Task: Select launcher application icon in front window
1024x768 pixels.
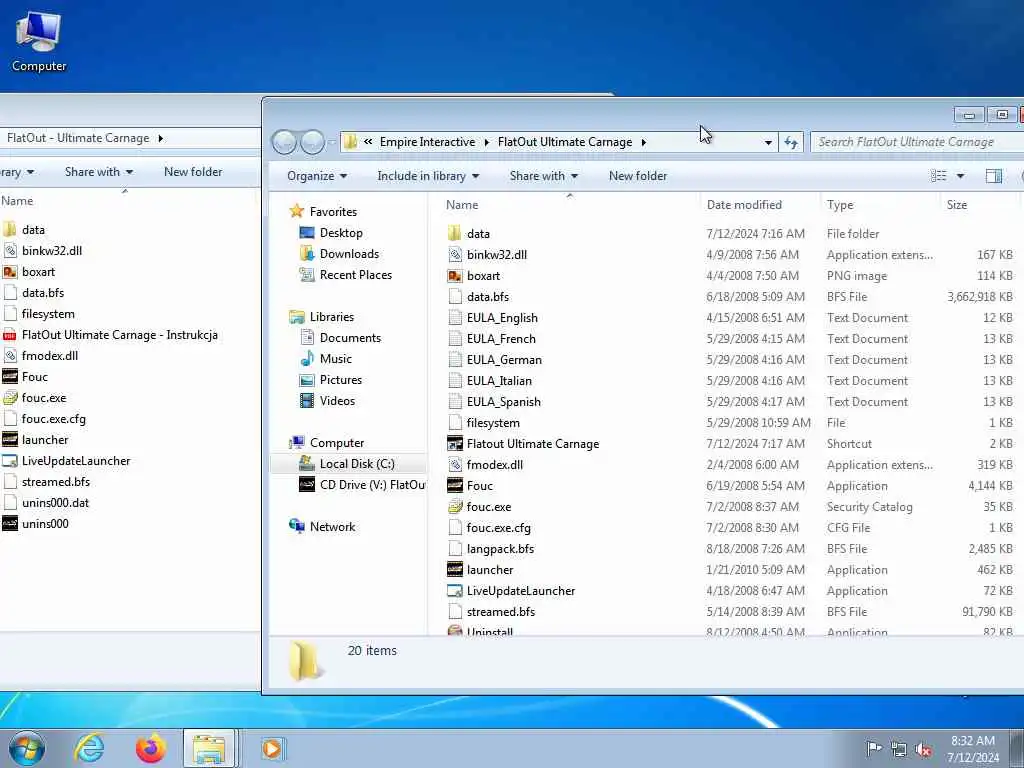Action: click(455, 569)
